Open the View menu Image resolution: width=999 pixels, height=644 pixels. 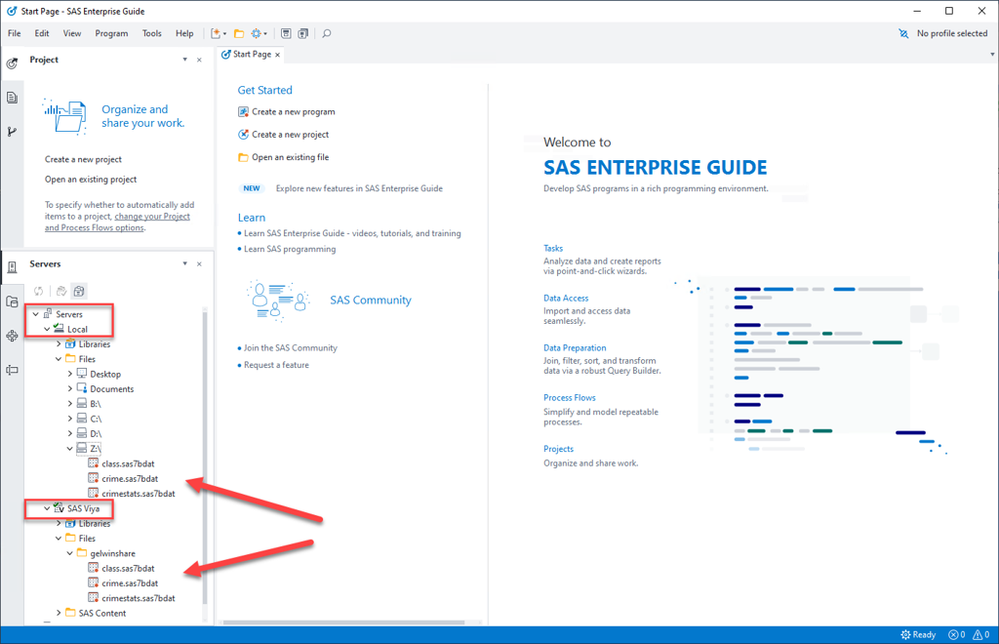(72, 33)
